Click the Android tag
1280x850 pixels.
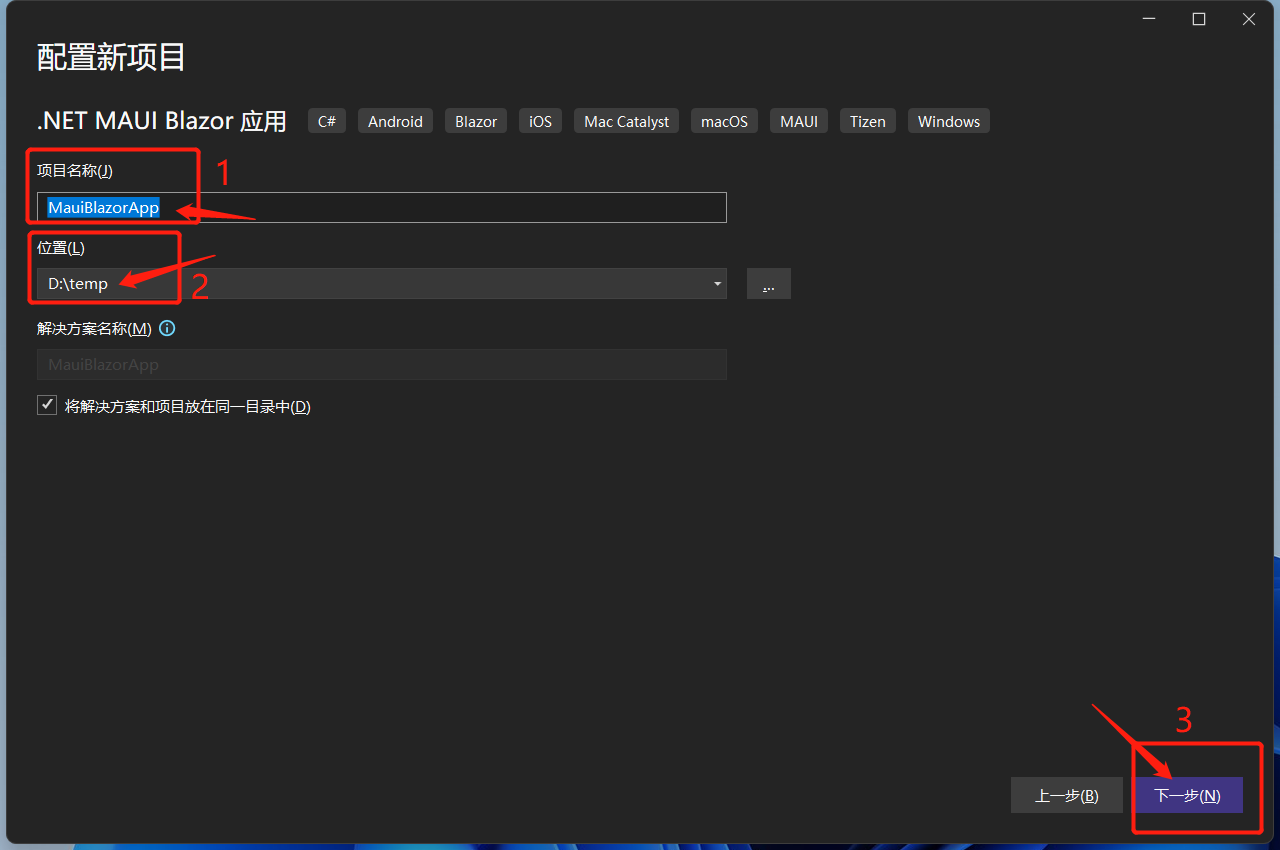click(395, 122)
